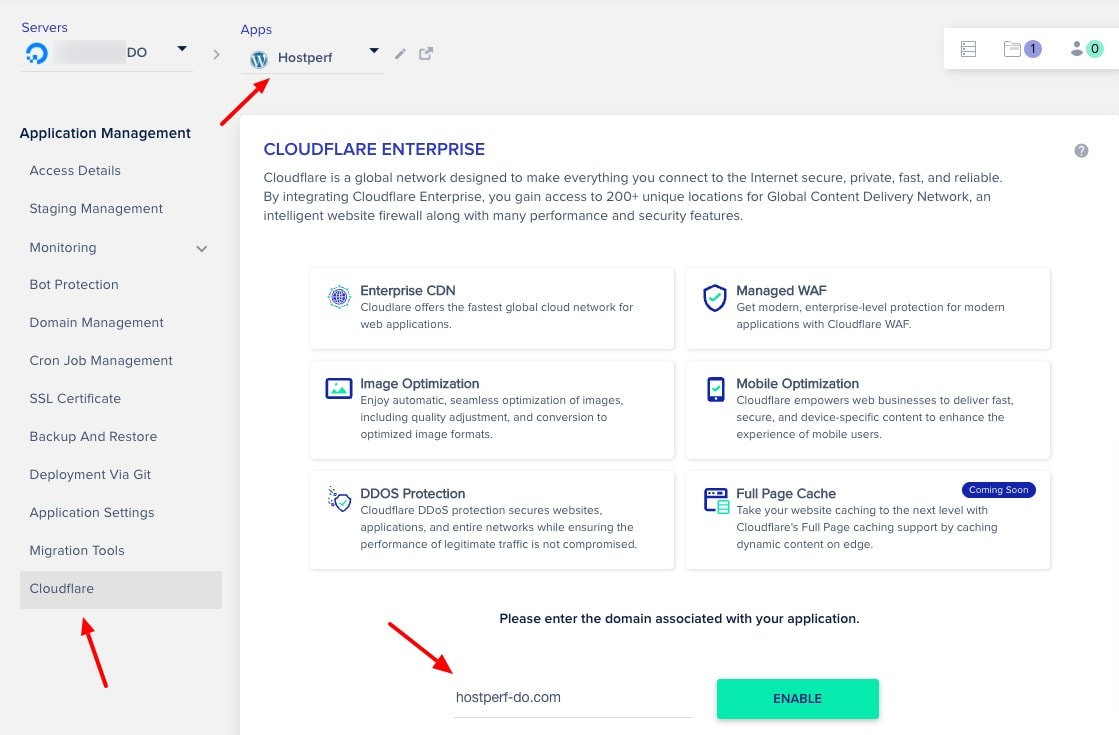1119x735 pixels.
Task: Go to Staging Management
Action: [96, 208]
